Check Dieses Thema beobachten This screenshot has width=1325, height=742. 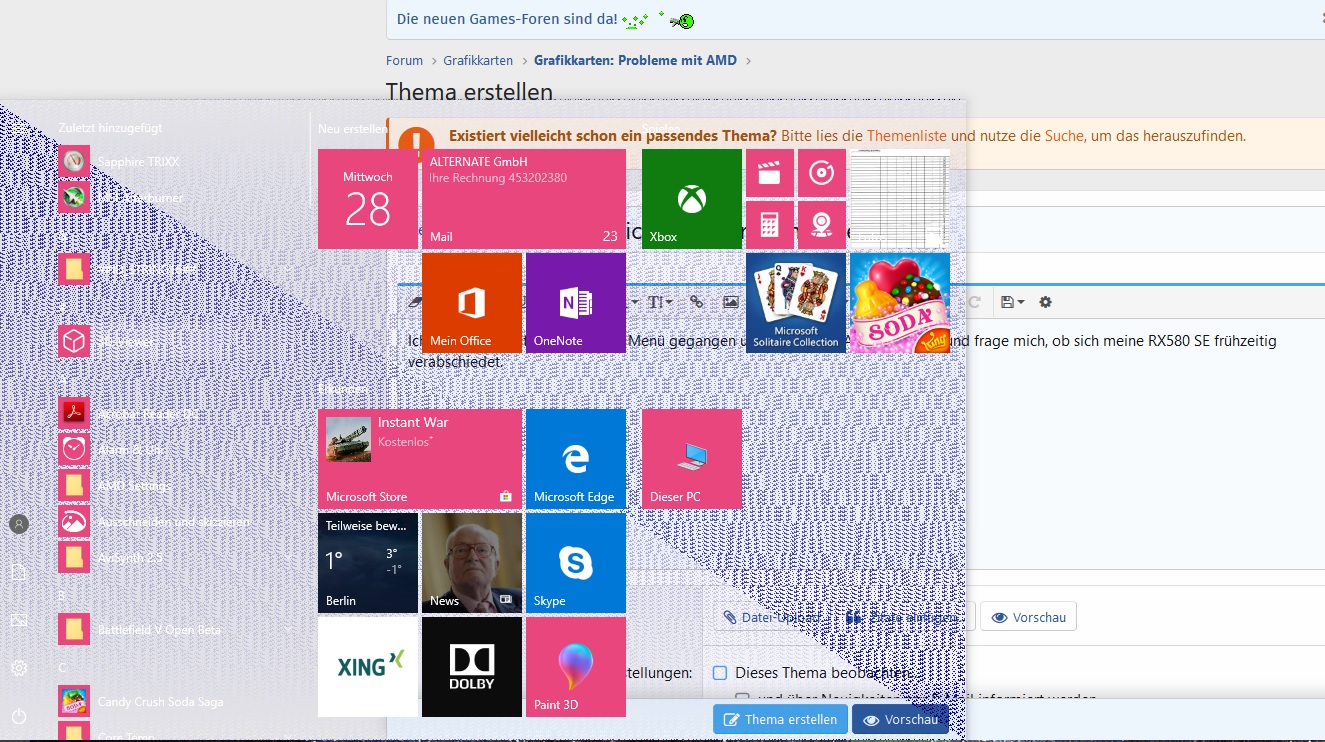point(719,673)
